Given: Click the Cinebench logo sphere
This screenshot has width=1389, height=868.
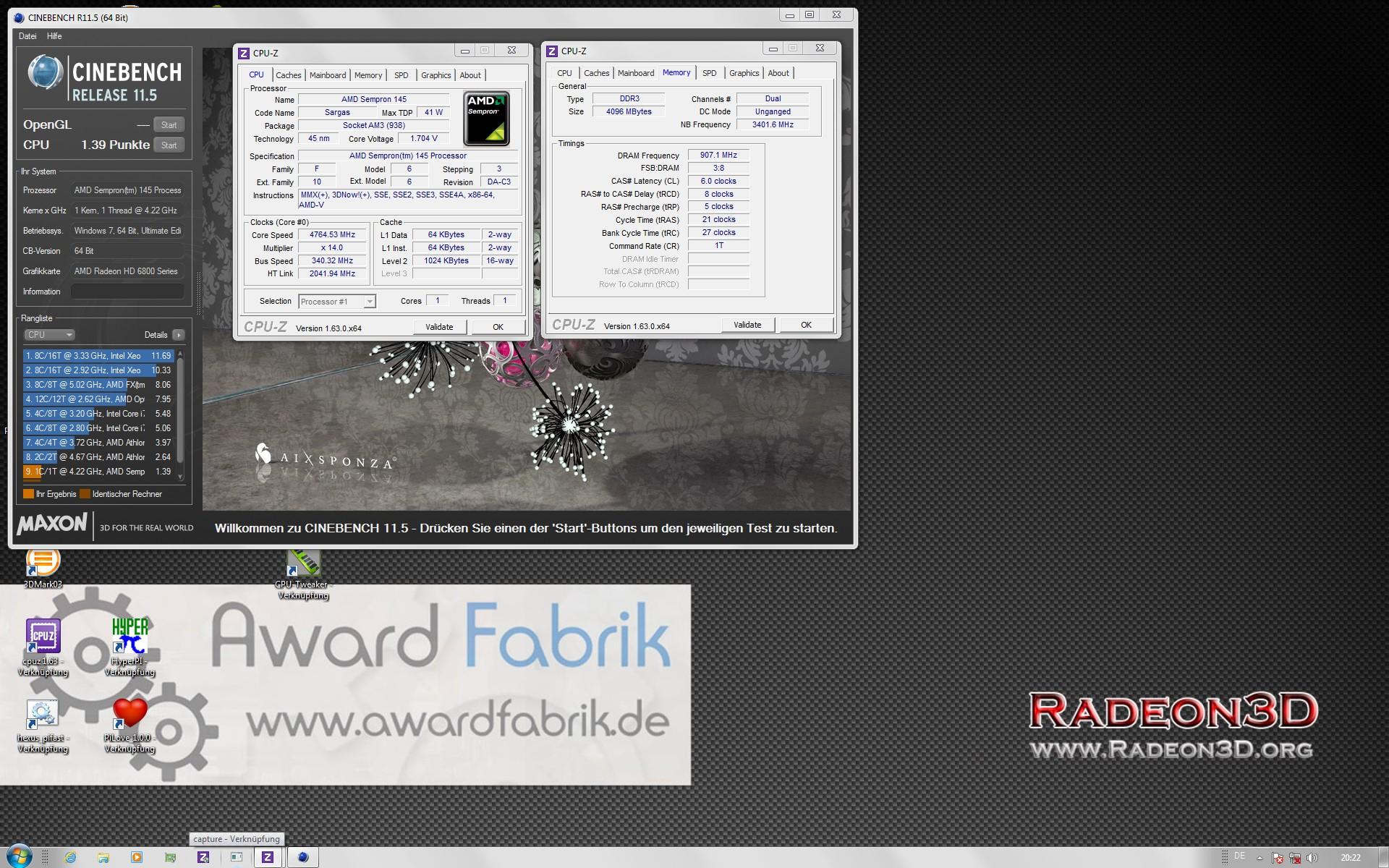Looking at the screenshot, I should click(45, 72).
